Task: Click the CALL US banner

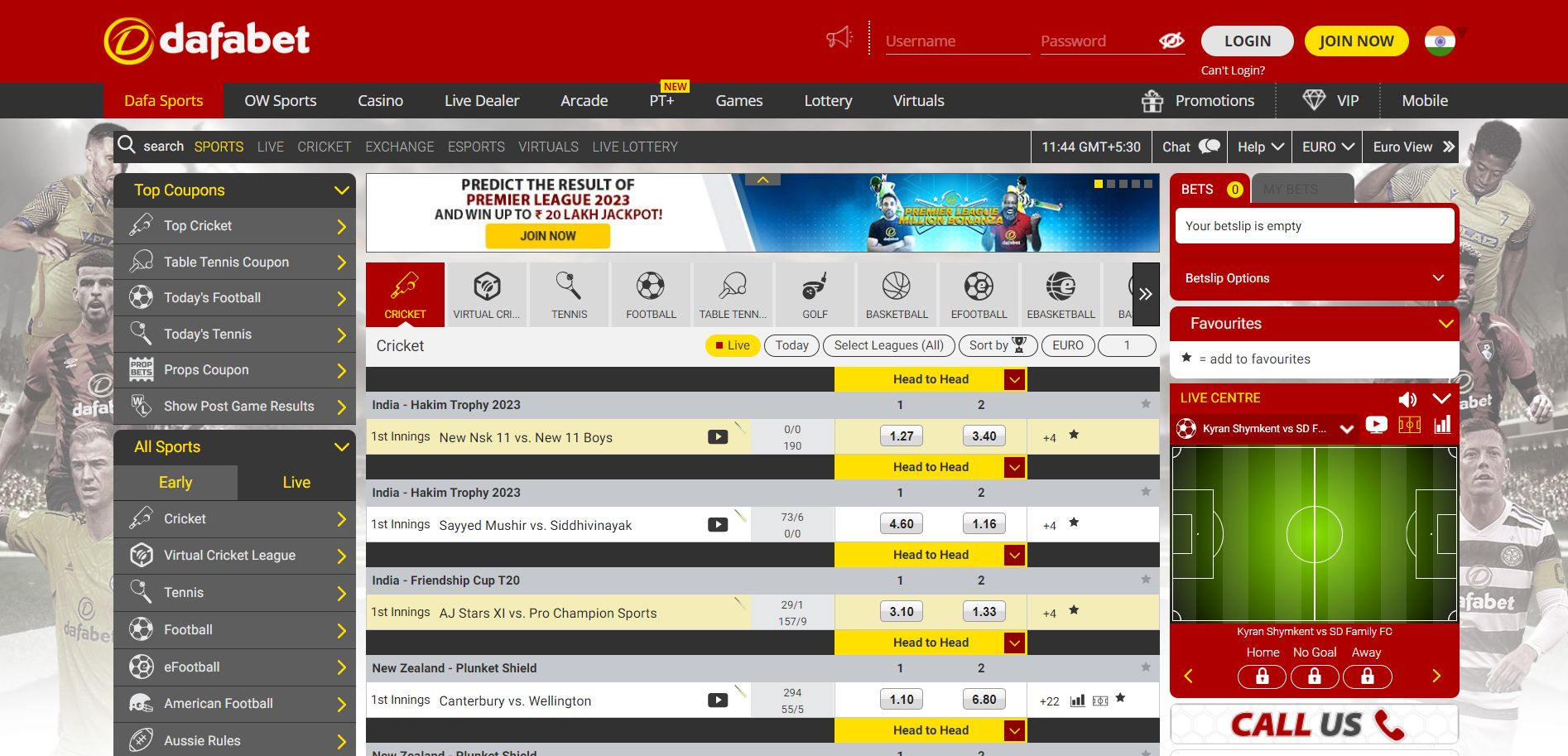Action: pos(1314,725)
